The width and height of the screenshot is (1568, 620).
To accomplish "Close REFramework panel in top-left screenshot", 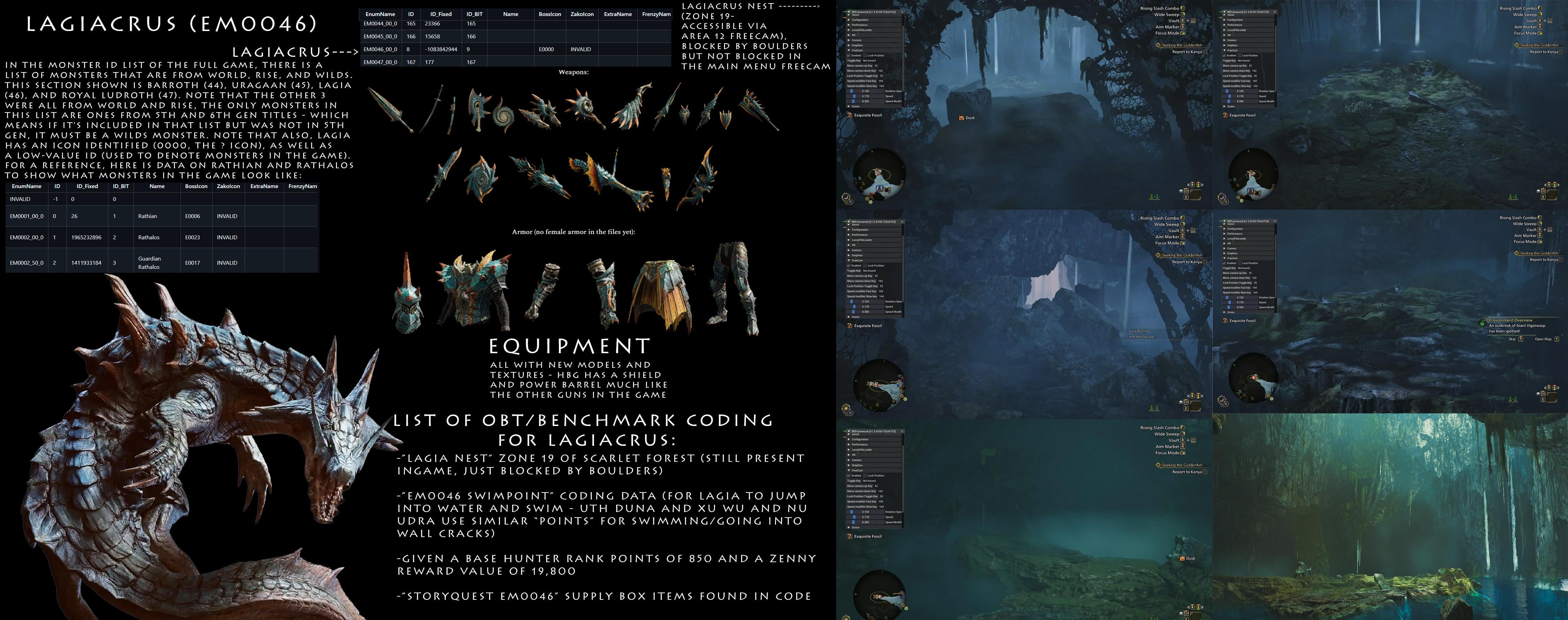I will click(x=902, y=12).
